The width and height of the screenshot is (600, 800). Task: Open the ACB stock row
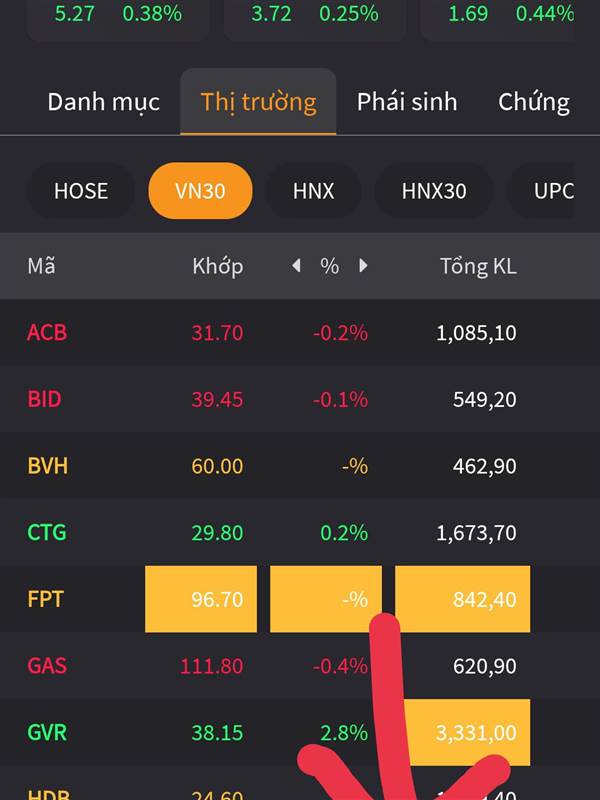tap(300, 333)
